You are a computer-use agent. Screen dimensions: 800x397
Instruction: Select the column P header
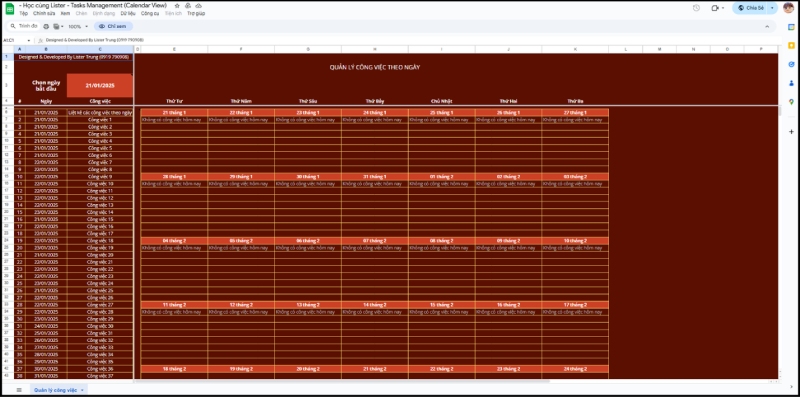[761, 49]
